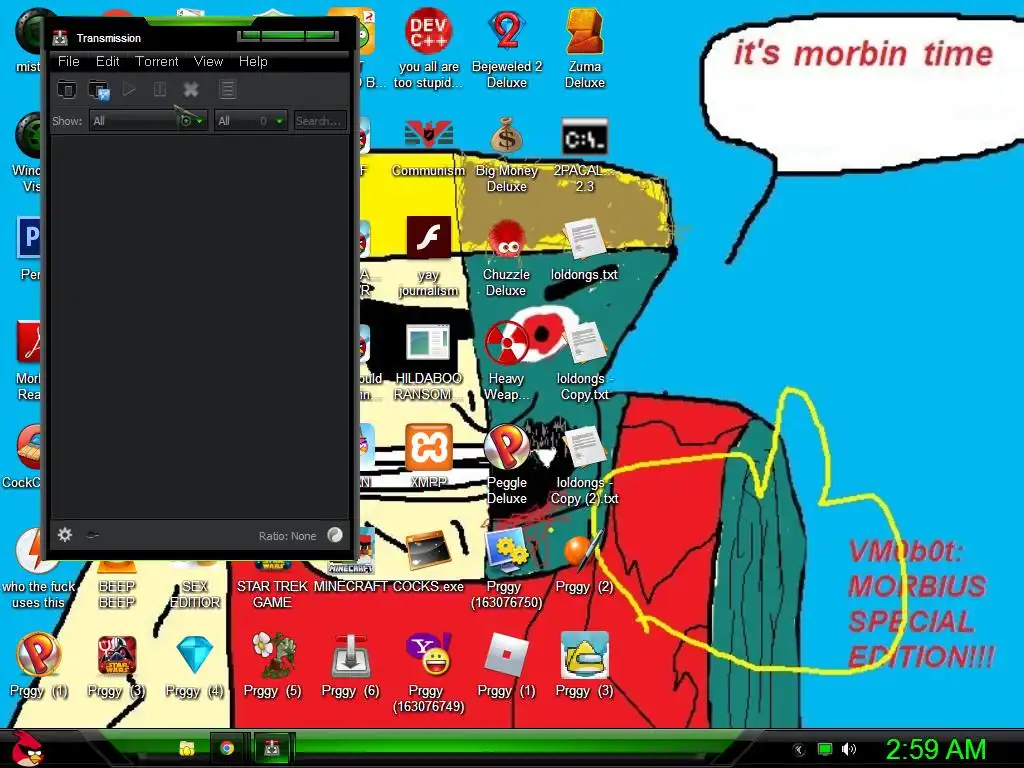Open loldongs - Copy.txt file

point(584,362)
